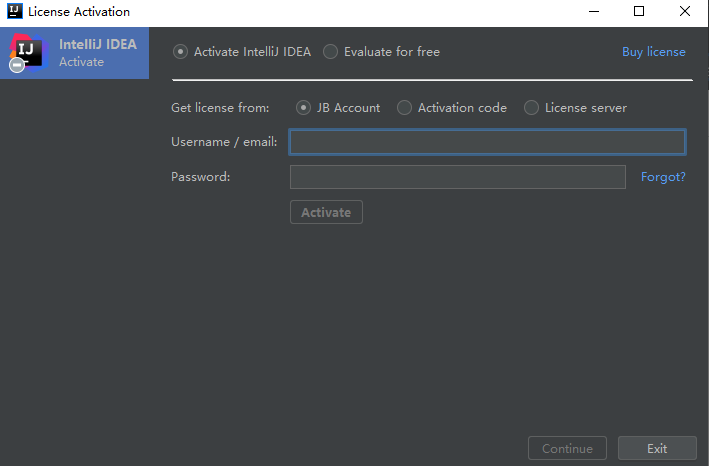Click the 'Username / email:' label
The height and width of the screenshot is (466, 709).
(x=224, y=142)
